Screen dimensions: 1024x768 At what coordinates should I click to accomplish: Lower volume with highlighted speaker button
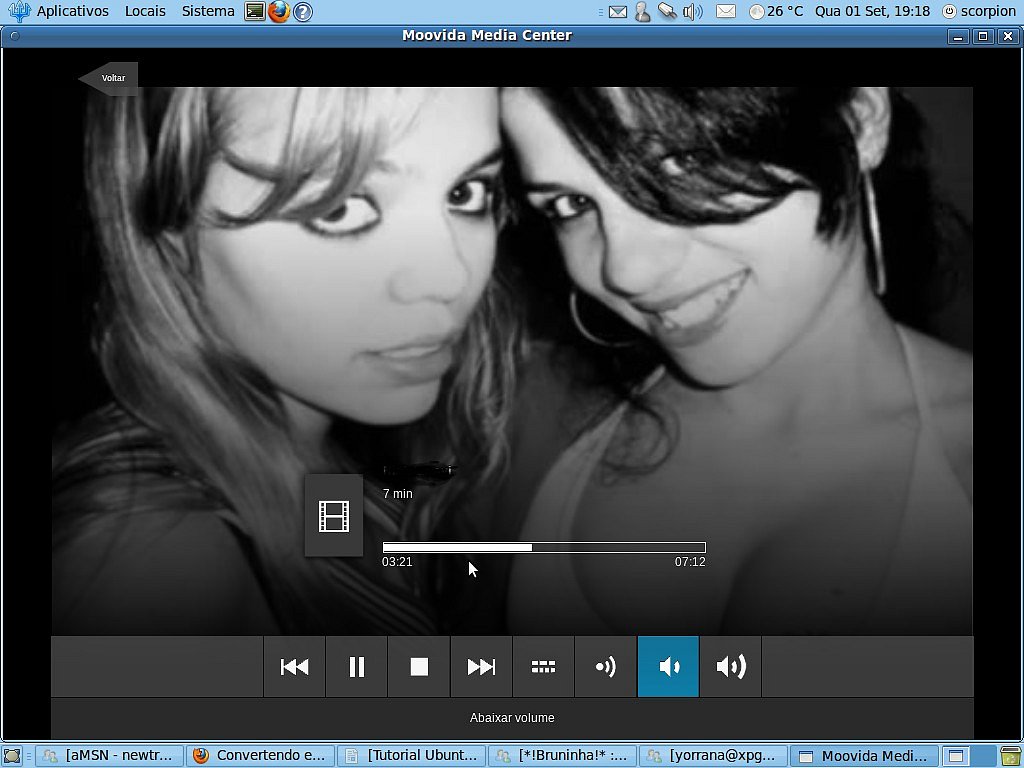668,667
